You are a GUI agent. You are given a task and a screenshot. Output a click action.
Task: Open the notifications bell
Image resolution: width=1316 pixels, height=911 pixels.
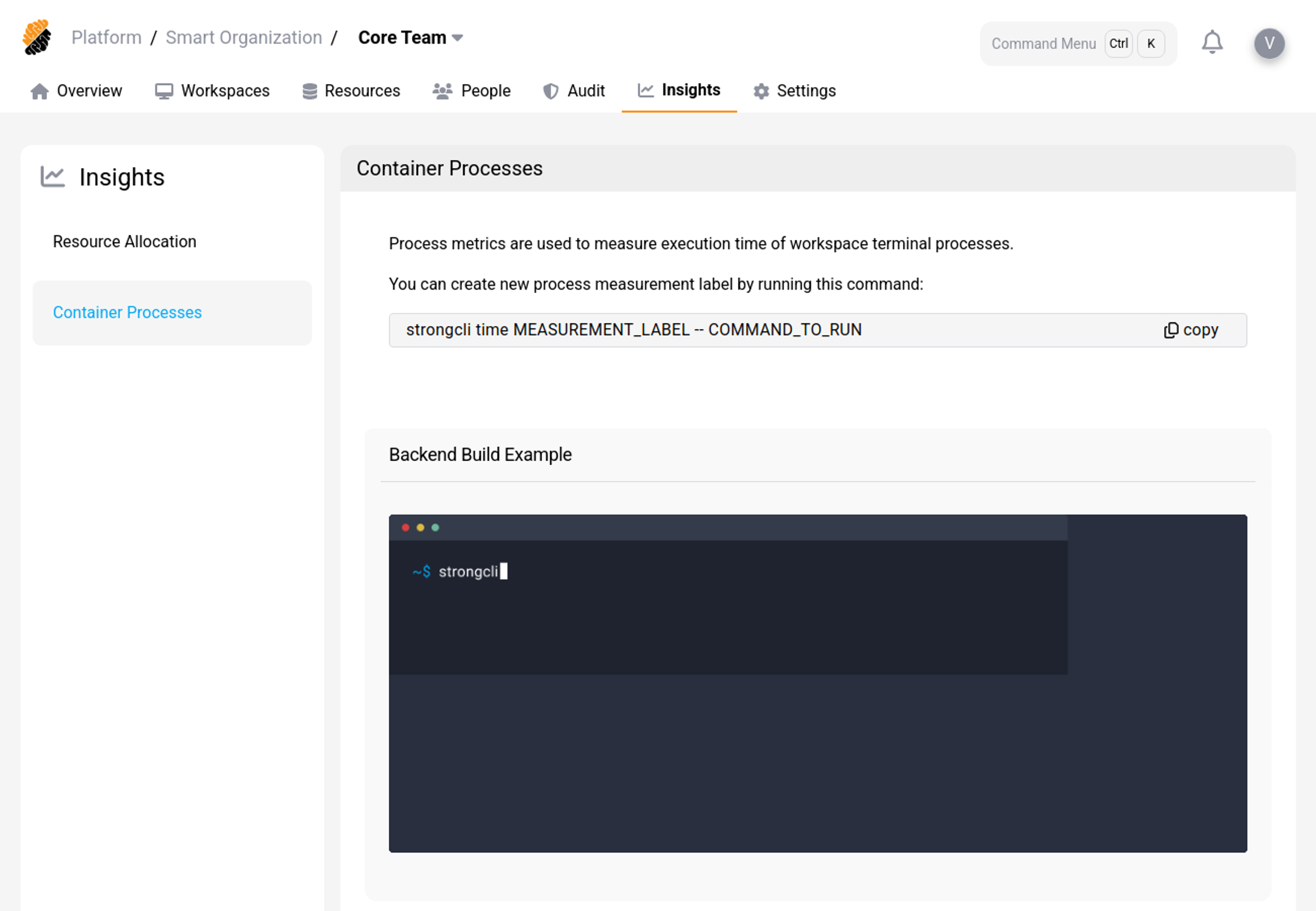[1211, 43]
